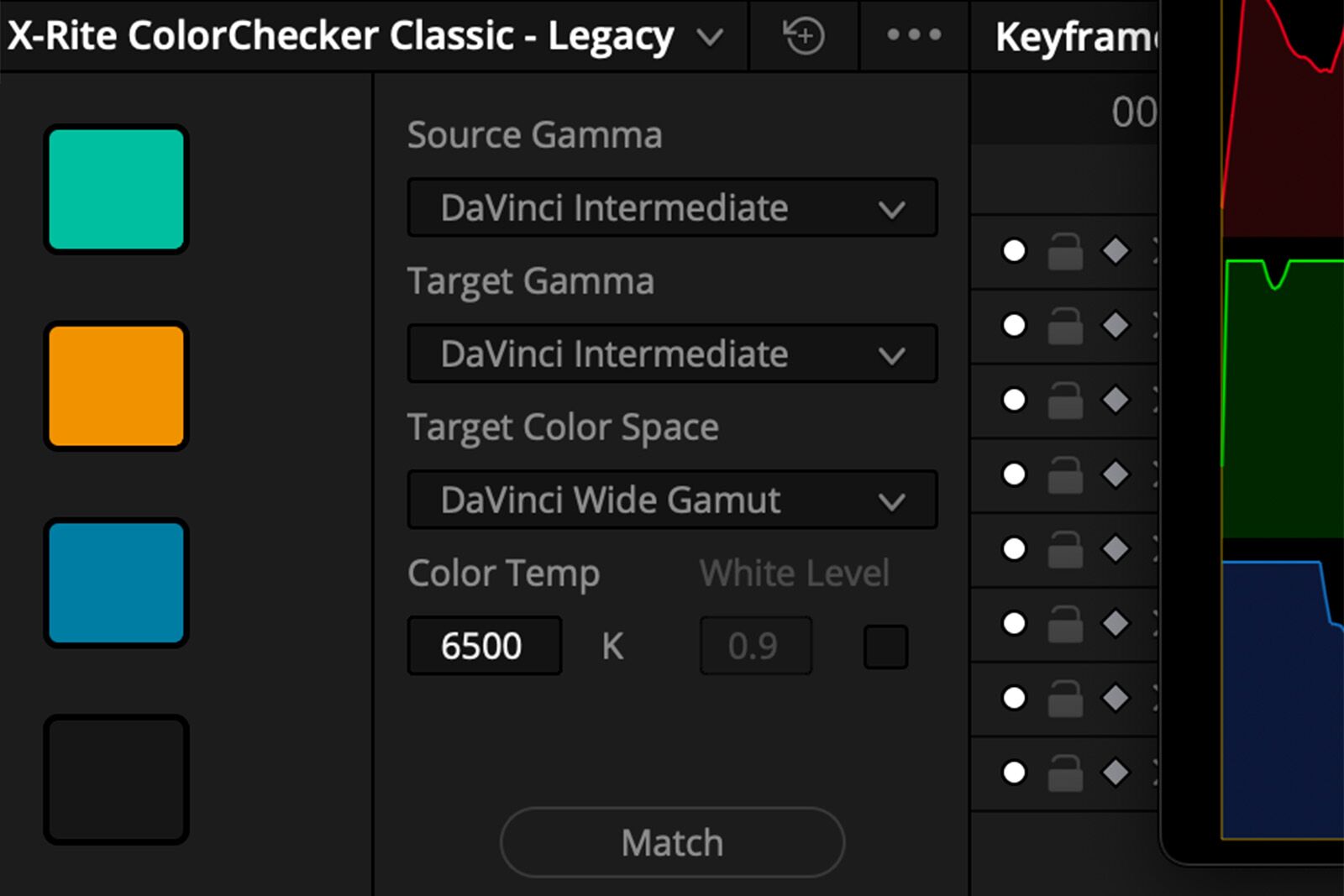Toggle the white dot in second keyframe row

[x=1014, y=325]
